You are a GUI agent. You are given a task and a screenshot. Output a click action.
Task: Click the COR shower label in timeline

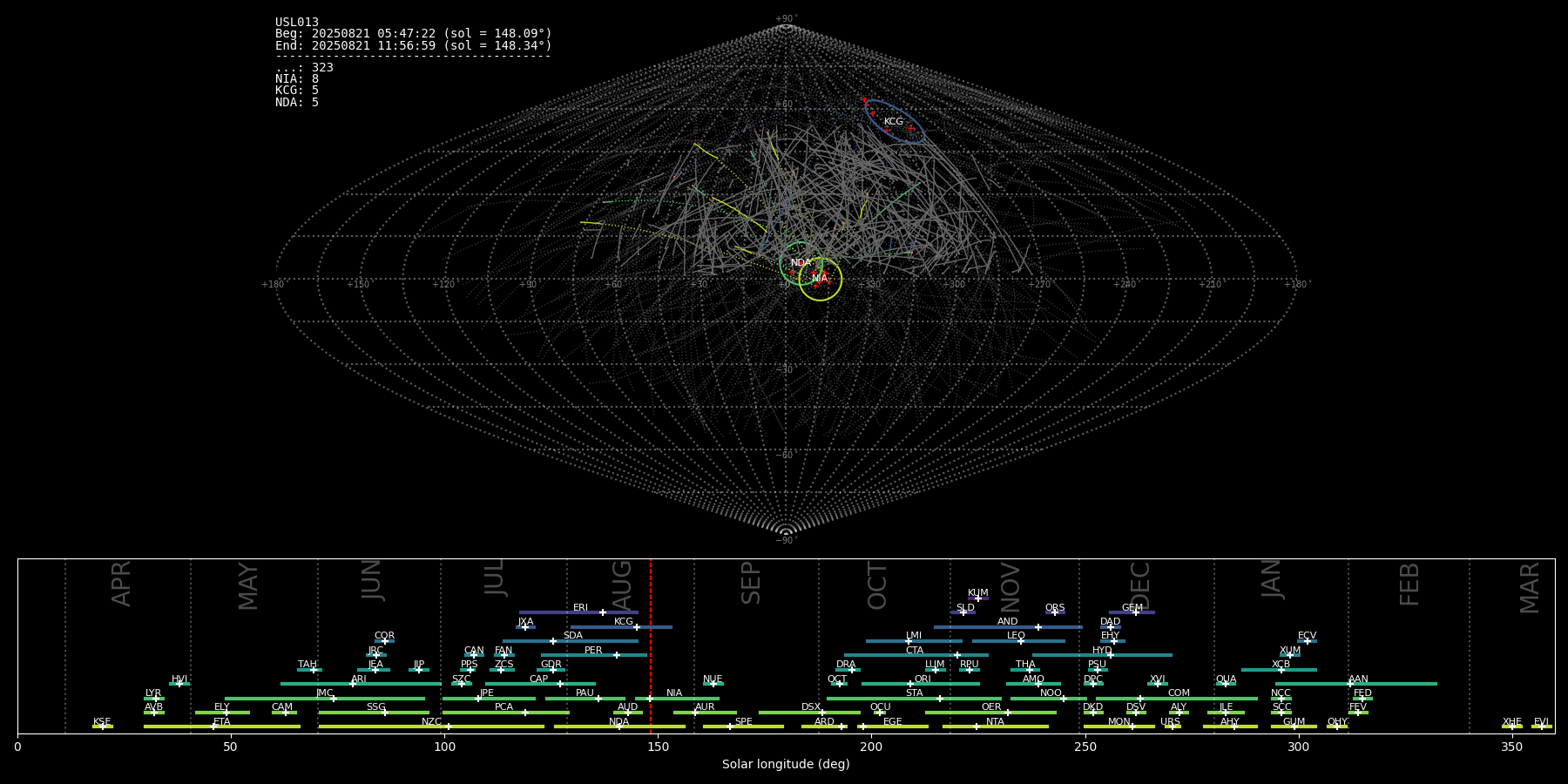[384, 636]
